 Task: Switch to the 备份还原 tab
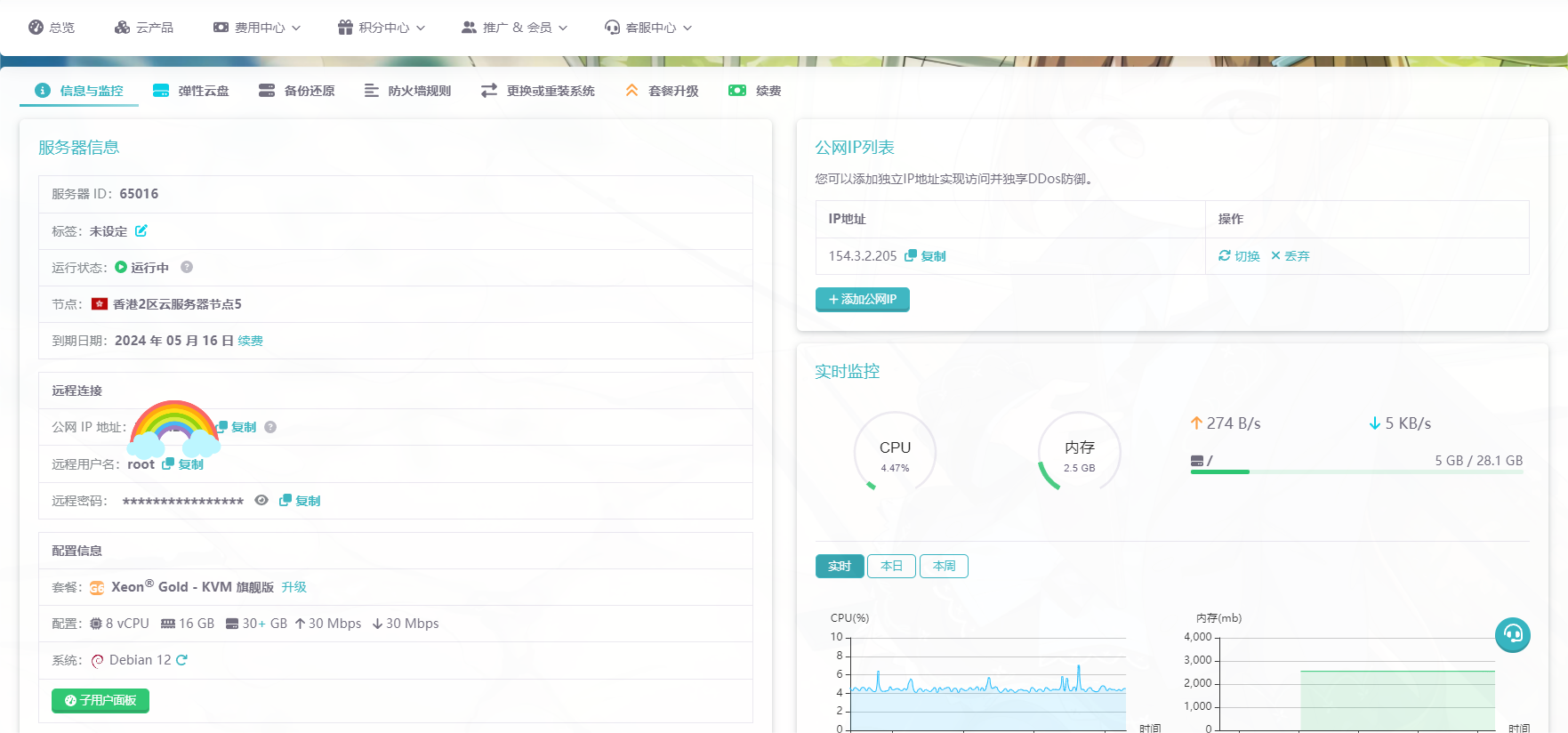(x=297, y=91)
